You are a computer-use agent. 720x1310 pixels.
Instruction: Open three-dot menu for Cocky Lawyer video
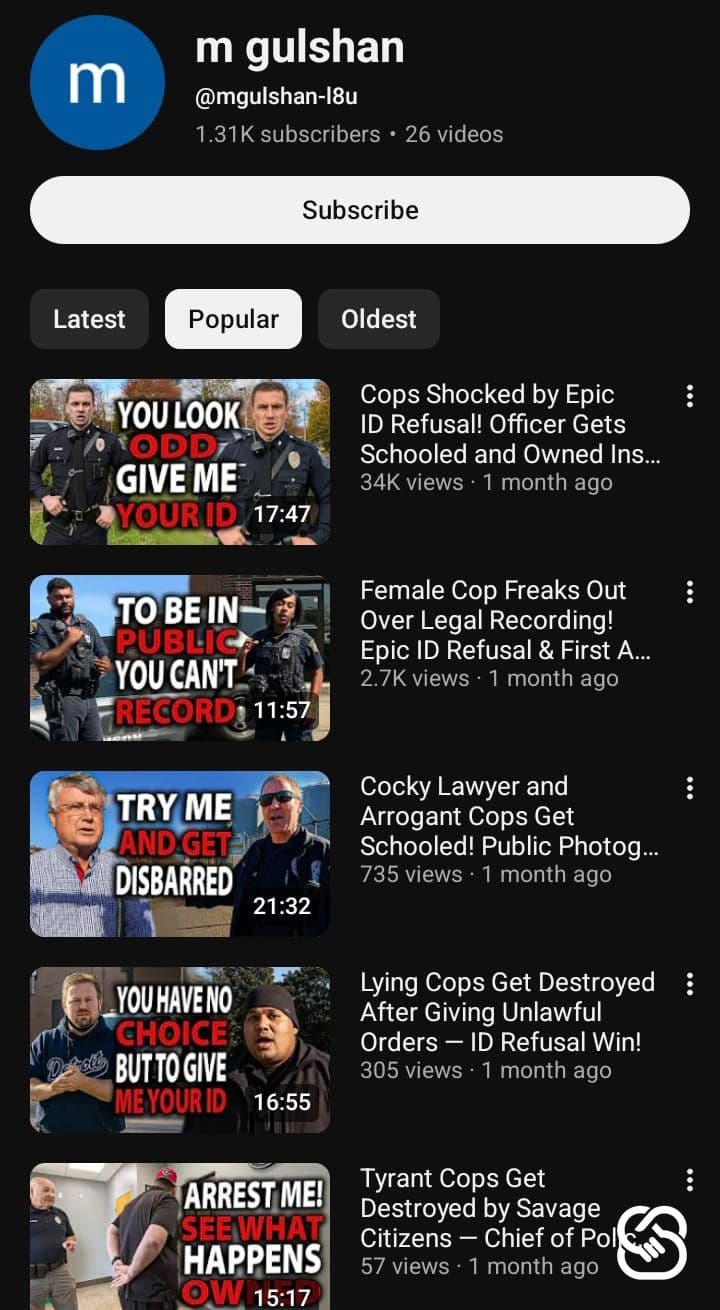point(690,788)
